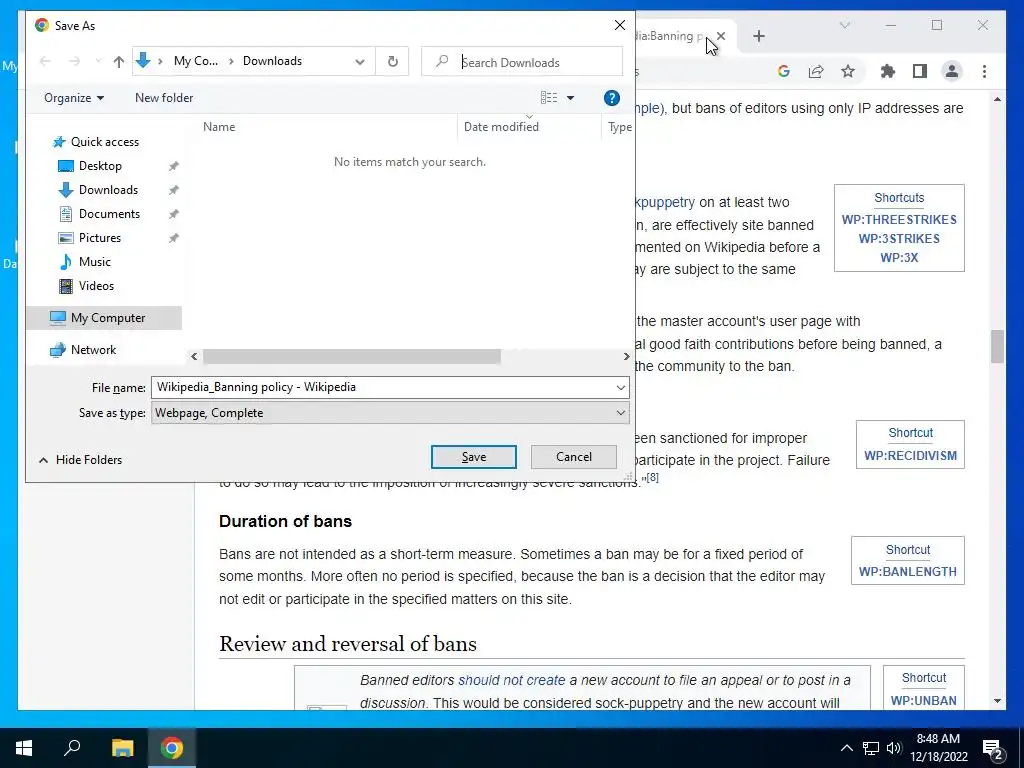Click My Co... in address breadcrumb
The height and width of the screenshot is (768, 1024).
coord(196,61)
